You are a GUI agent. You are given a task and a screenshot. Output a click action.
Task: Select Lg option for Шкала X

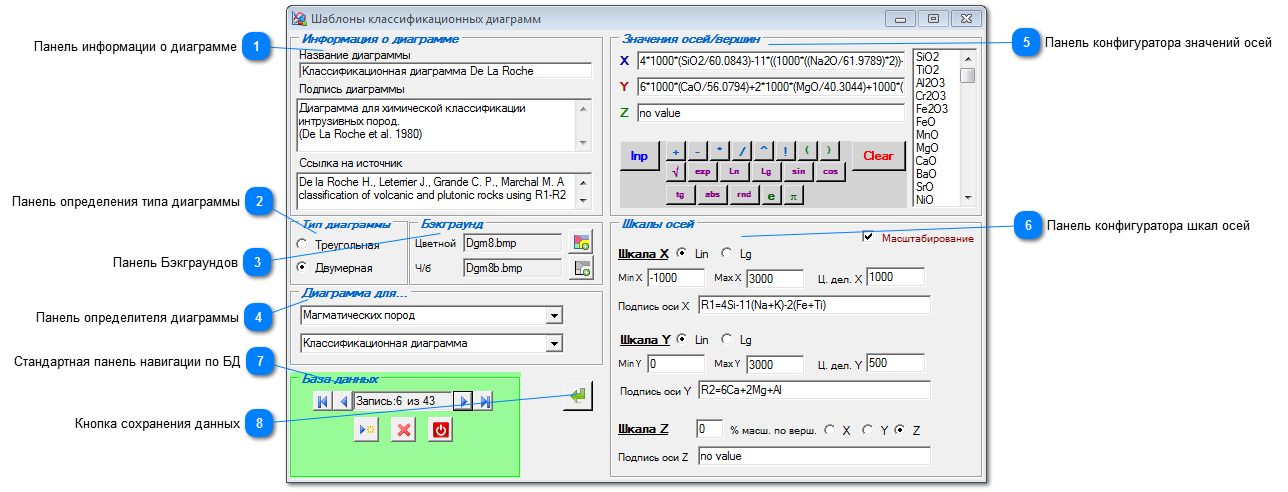(x=727, y=252)
